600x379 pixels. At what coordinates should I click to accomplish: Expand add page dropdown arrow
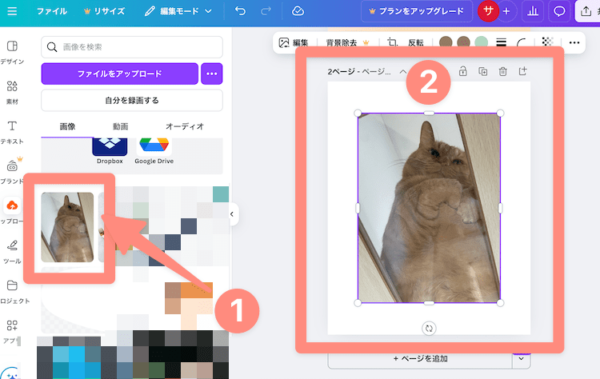[521, 359]
